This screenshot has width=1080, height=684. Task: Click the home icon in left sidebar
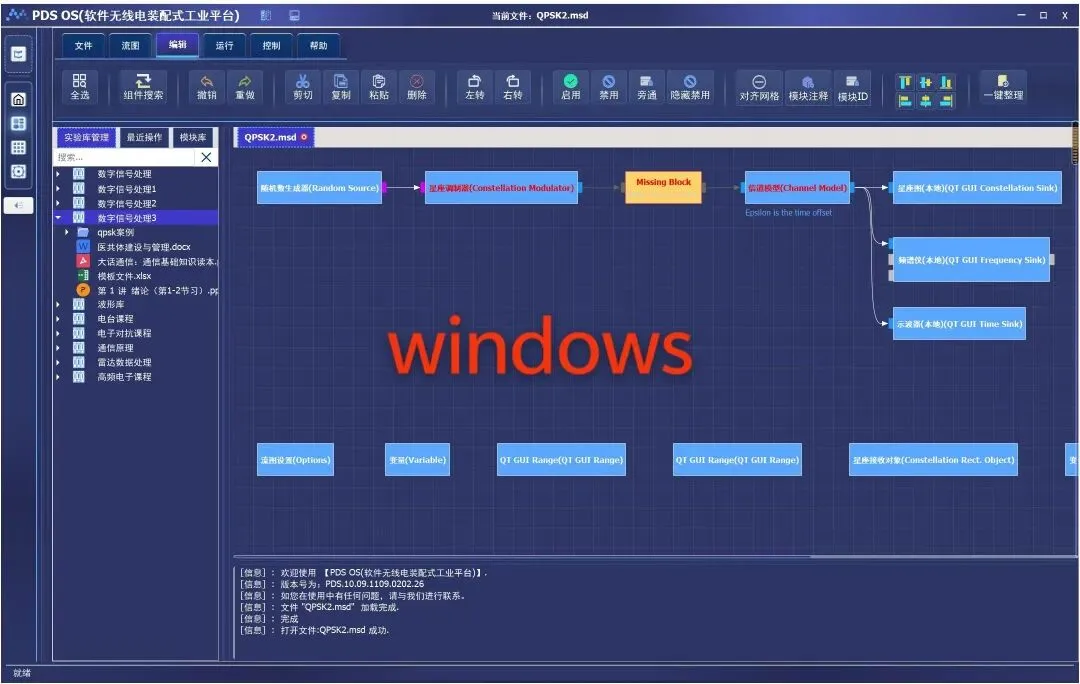coord(19,99)
